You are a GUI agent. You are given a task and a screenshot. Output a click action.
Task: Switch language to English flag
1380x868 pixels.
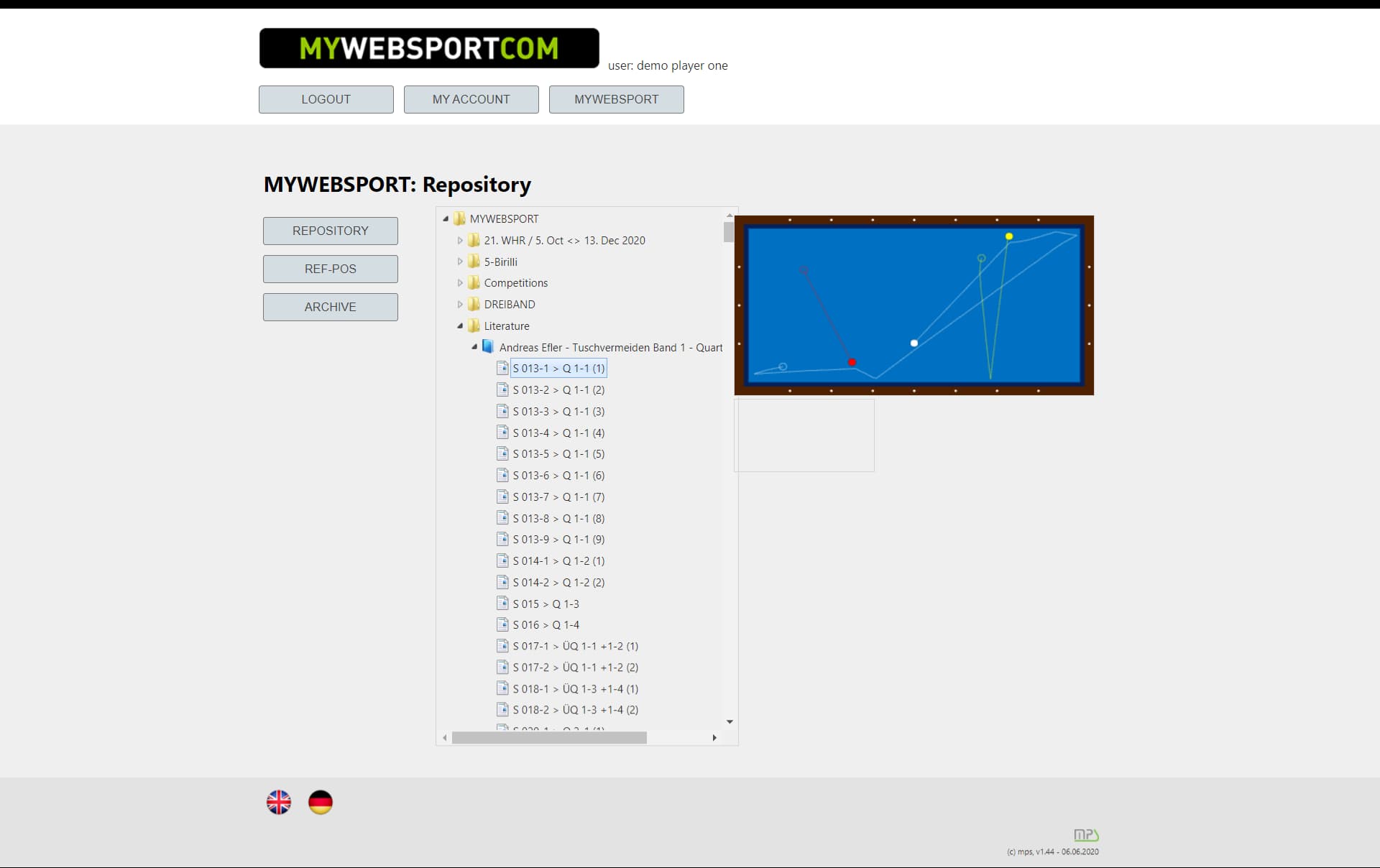tap(279, 802)
